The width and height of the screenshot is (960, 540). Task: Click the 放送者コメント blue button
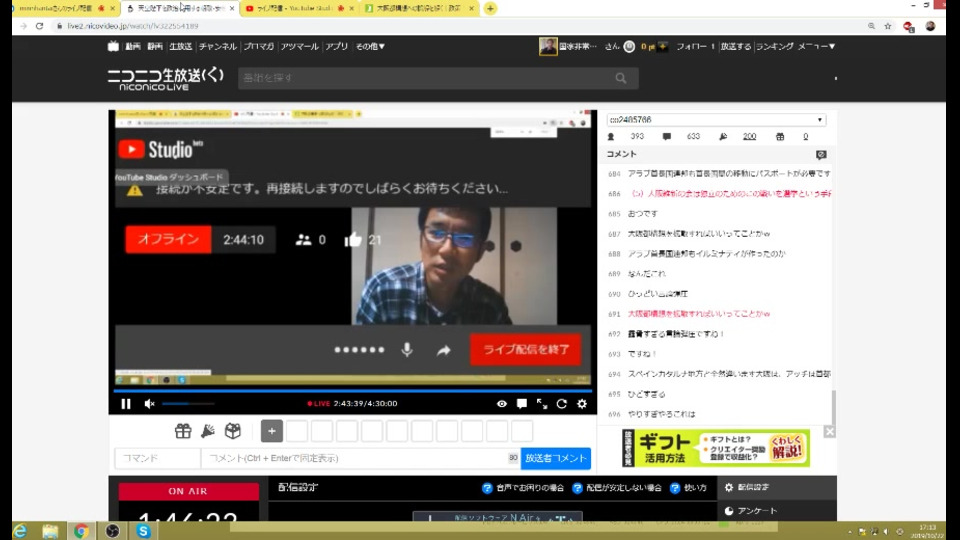(x=555, y=458)
